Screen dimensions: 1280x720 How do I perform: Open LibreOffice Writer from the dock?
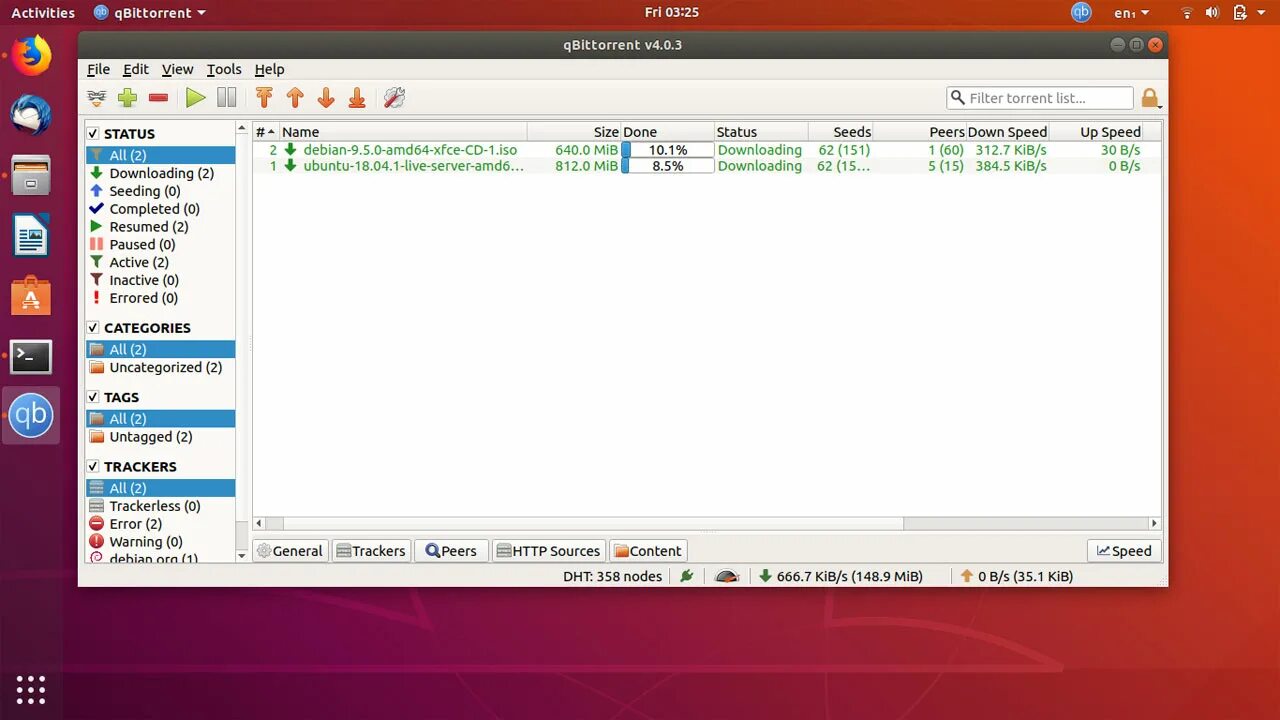tap(31, 237)
